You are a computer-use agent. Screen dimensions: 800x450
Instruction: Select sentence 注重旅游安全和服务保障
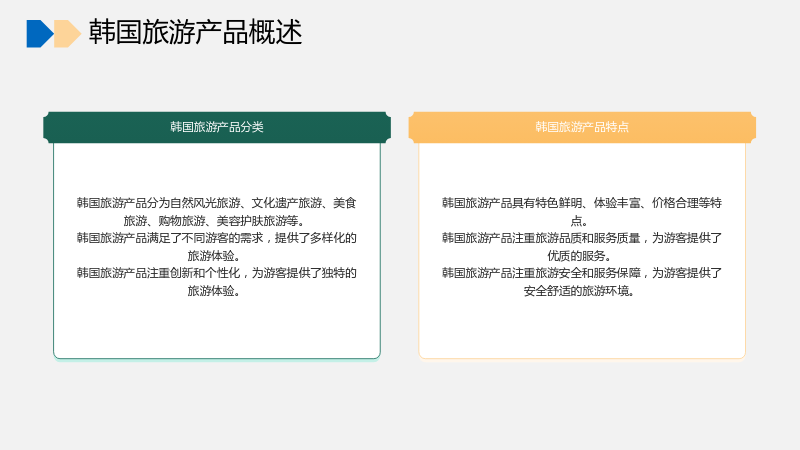(x=582, y=273)
